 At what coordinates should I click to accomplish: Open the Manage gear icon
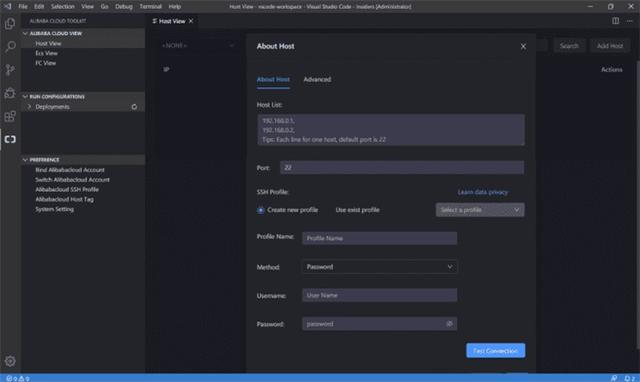(x=10, y=361)
